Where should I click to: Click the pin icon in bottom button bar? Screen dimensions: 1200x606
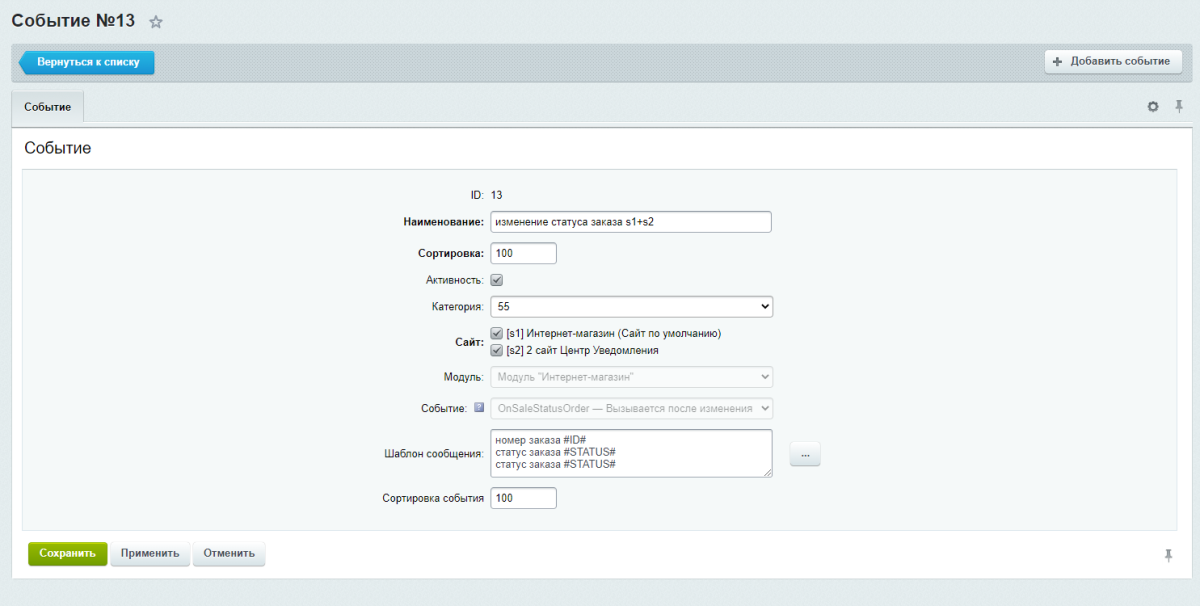click(1168, 555)
